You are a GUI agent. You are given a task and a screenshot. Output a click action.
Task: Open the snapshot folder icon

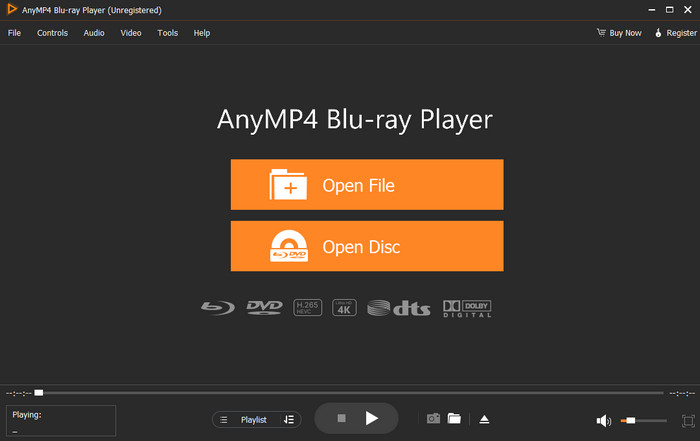(x=454, y=419)
